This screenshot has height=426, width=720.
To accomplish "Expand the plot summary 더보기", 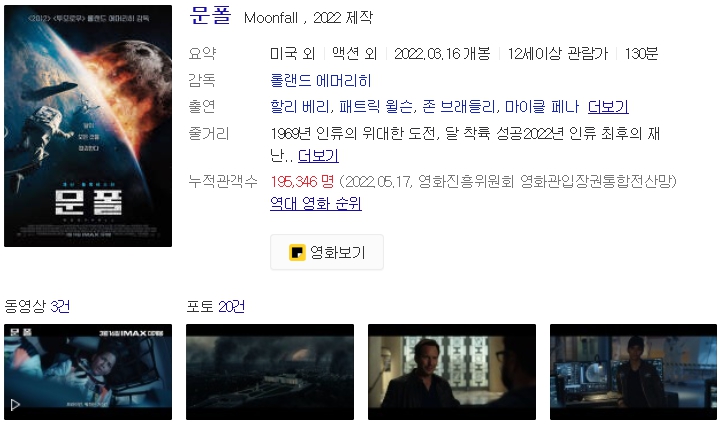I will point(318,156).
